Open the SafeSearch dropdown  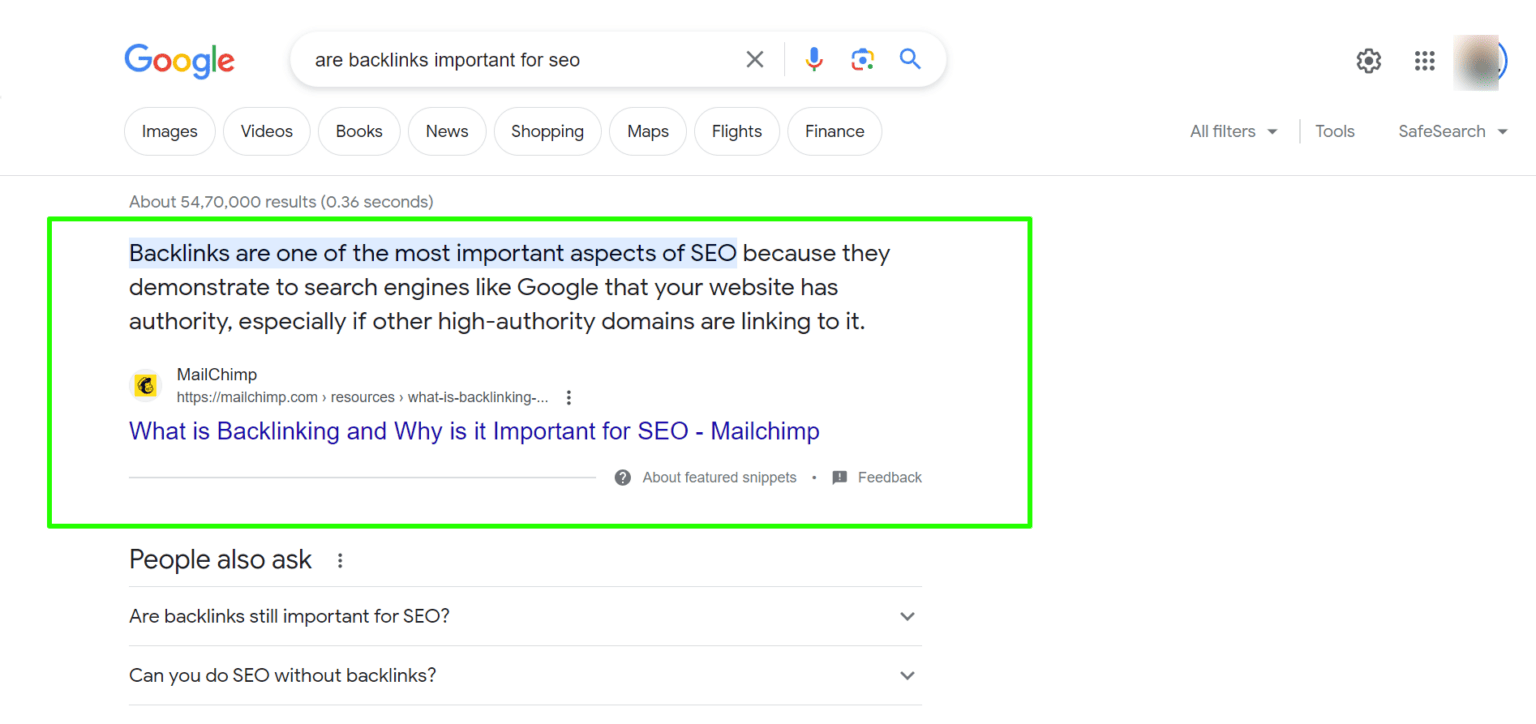click(1452, 131)
